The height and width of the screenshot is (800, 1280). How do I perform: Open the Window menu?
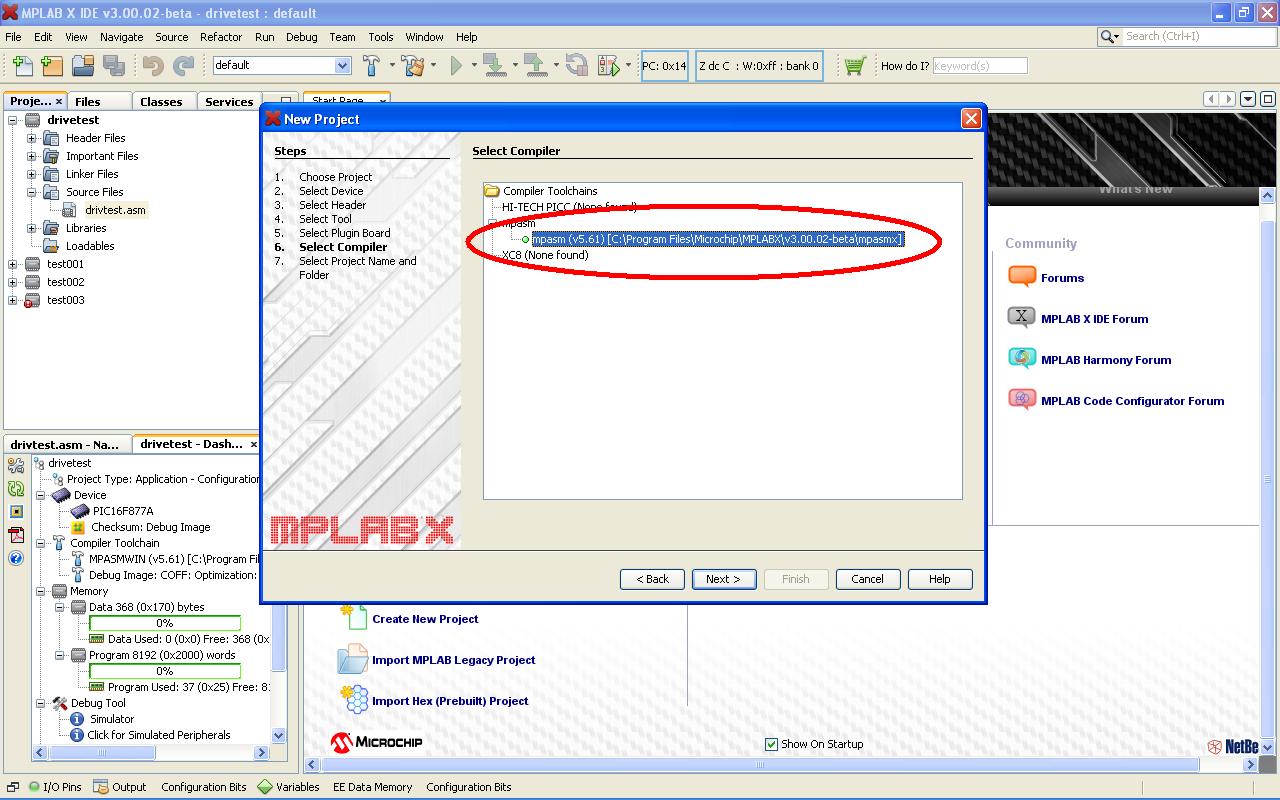pos(424,37)
